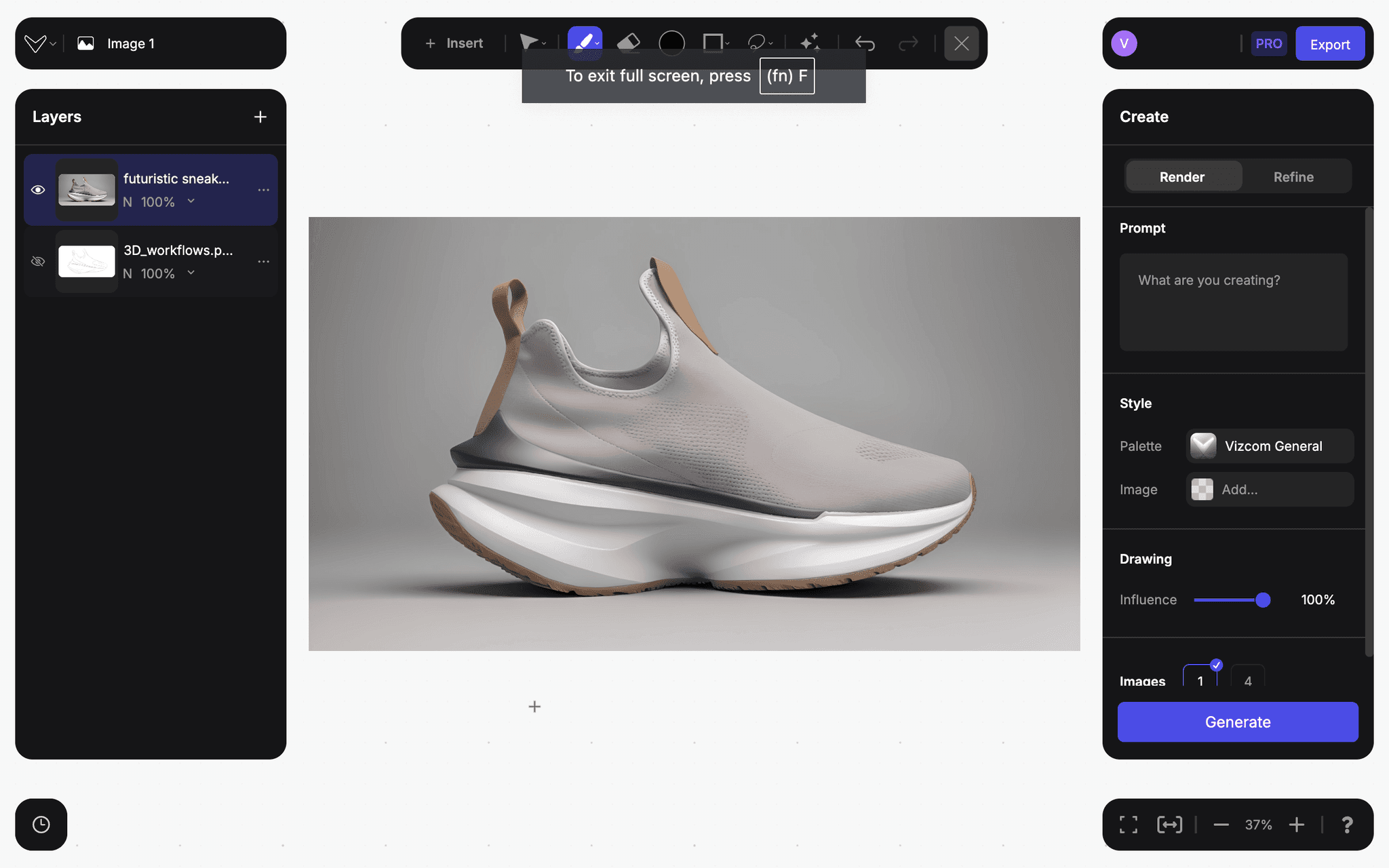Image resolution: width=1389 pixels, height=868 pixels.
Task: Click the fit-to-width zoom icon
Action: click(x=1170, y=825)
